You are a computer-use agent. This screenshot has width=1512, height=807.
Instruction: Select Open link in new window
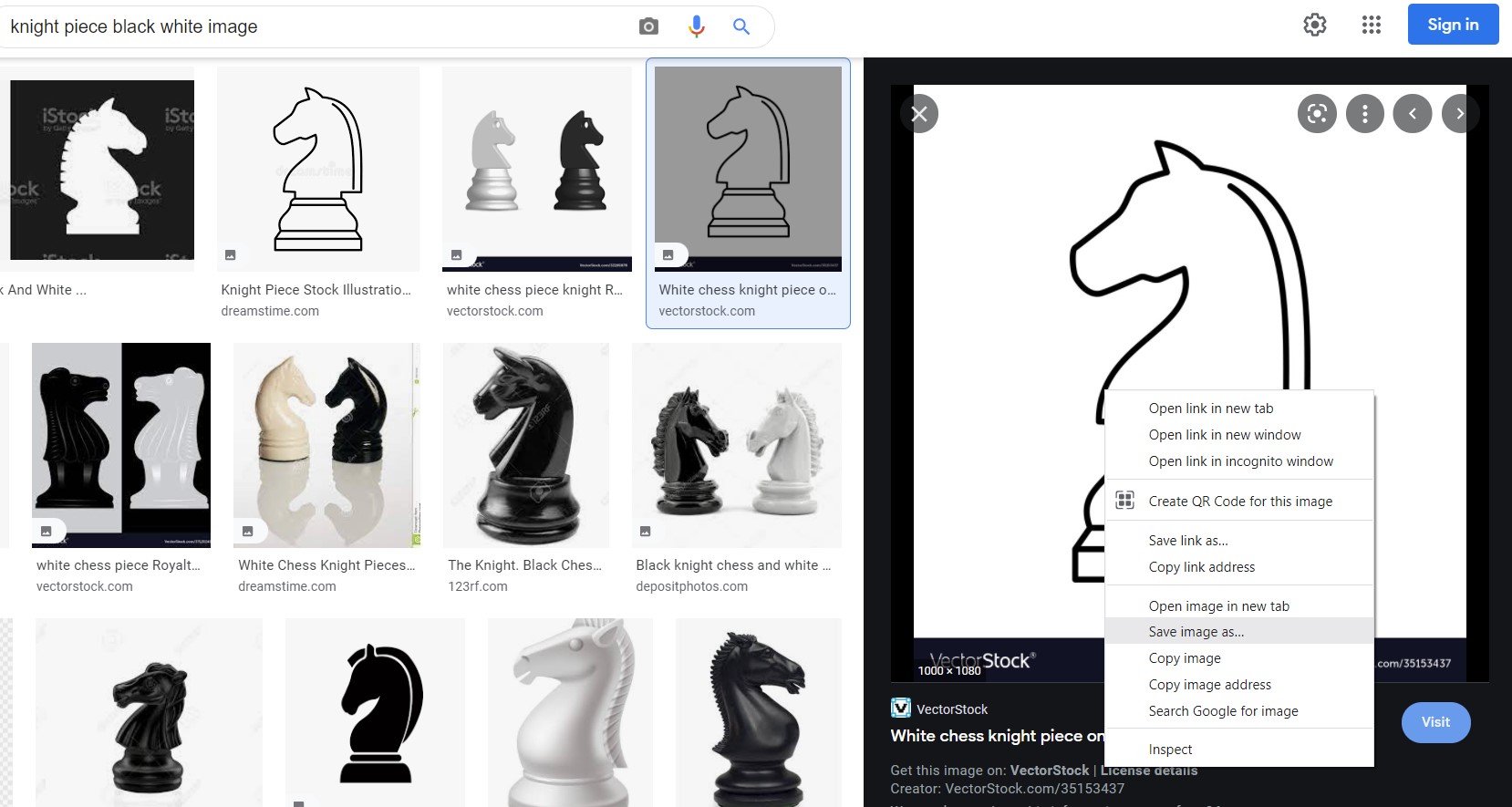coord(1239,435)
